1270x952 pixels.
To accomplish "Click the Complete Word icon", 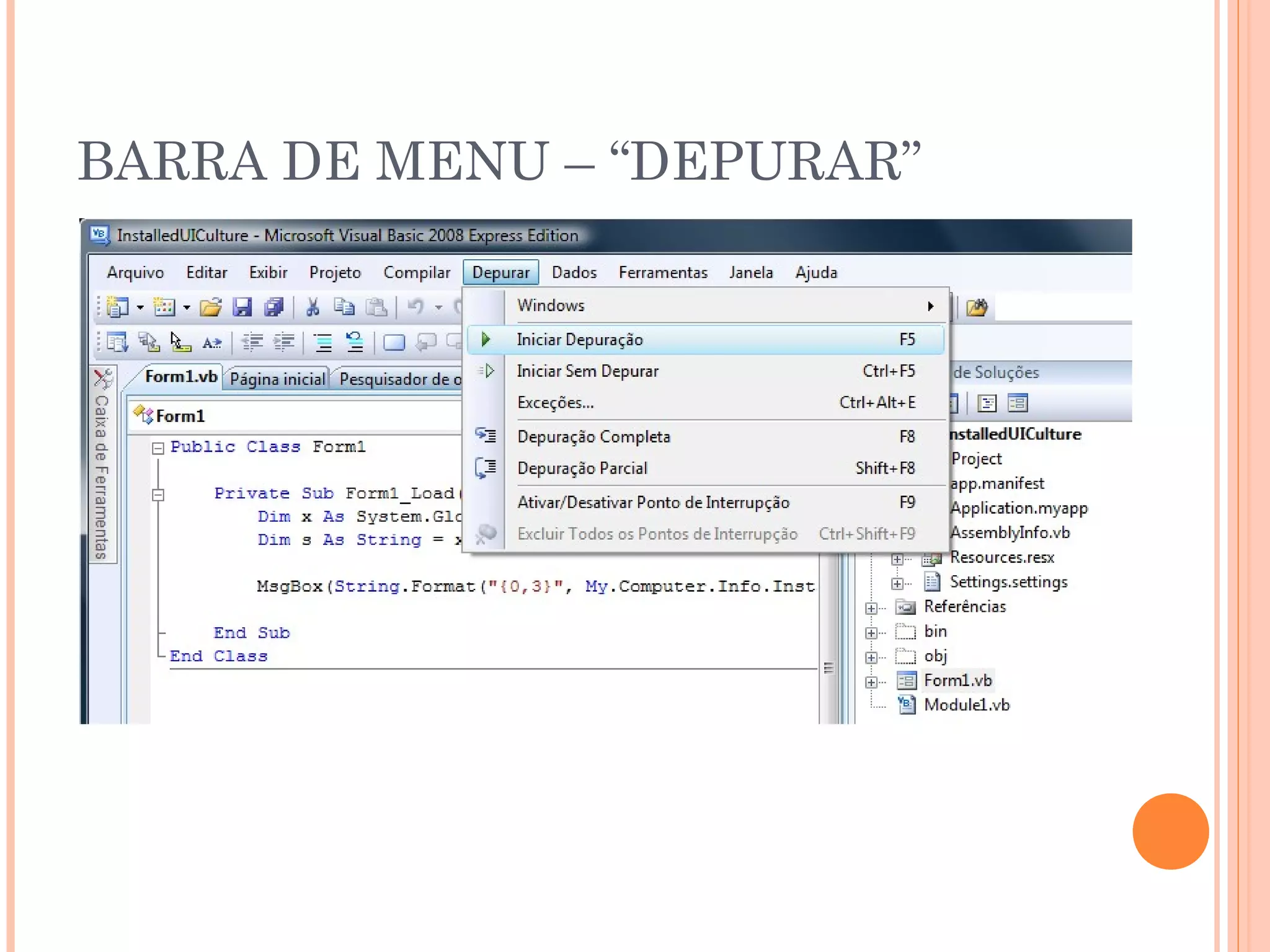I will (x=212, y=342).
